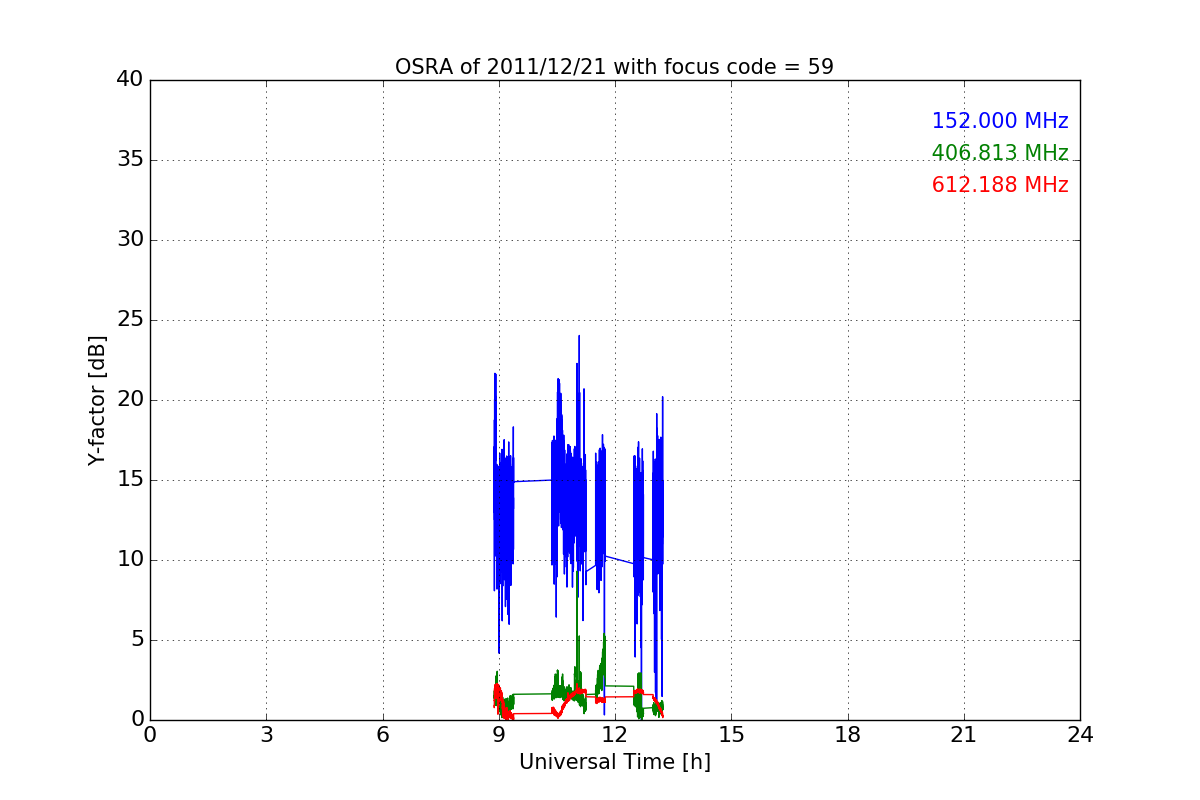Click the x-axis tick label 21
Viewport: 1200px width, 800px height.
[964, 735]
